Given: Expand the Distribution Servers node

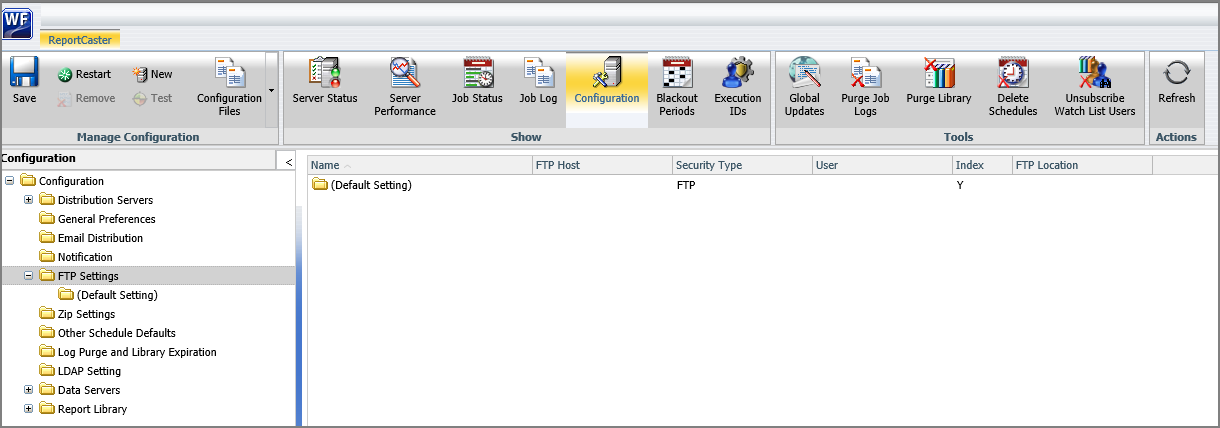Looking at the screenshot, I should (x=29, y=200).
